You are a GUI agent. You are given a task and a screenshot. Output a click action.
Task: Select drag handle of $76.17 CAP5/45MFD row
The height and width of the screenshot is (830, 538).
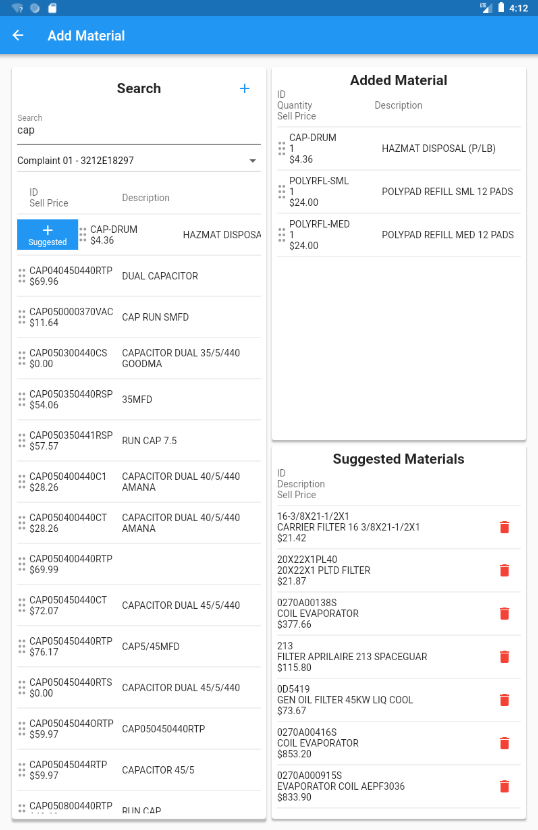coord(22,646)
